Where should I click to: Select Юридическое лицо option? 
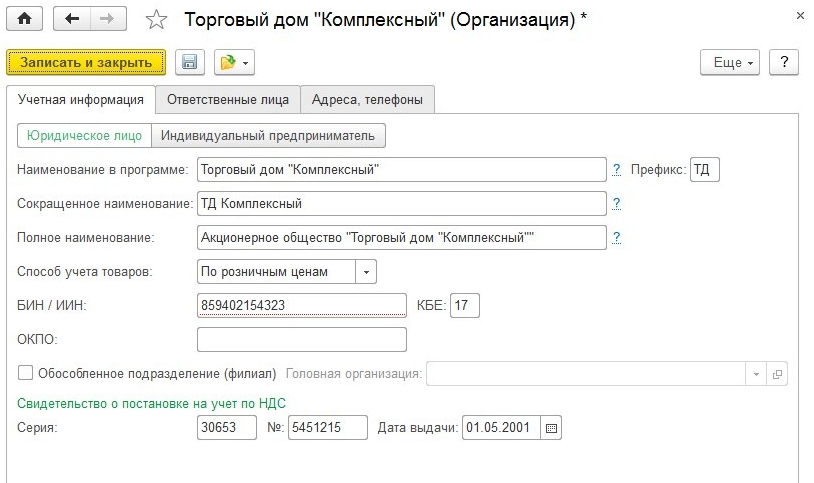84,135
